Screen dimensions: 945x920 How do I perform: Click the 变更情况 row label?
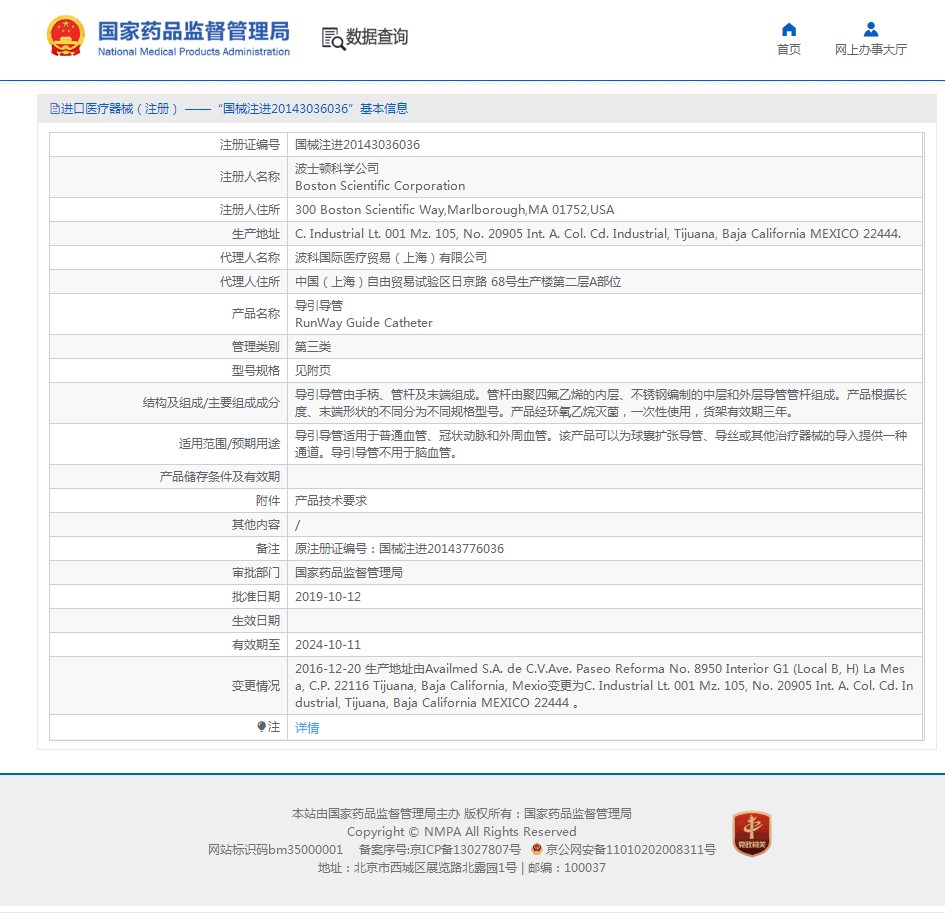pos(256,686)
